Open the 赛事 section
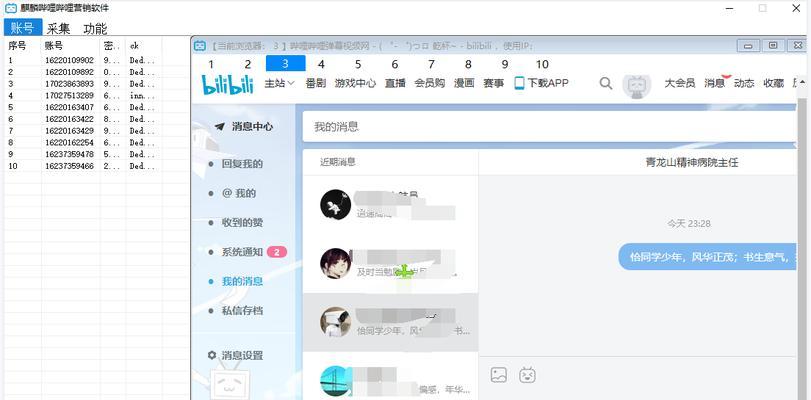The height and width of the screenshot is (400, 811). (x=493, y=83)
